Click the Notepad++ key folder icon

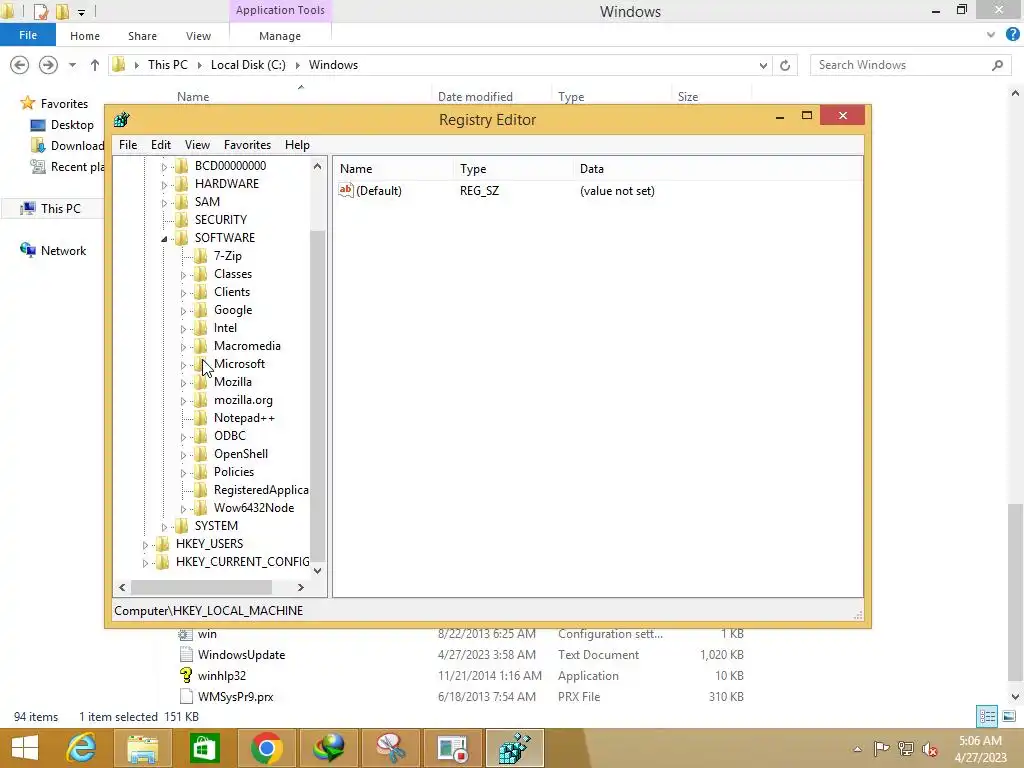pos(201,417)
